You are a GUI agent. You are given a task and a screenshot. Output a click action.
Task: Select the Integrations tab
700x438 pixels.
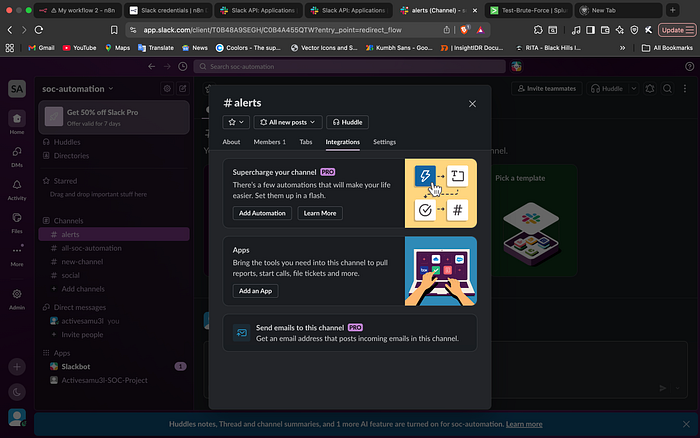(x=342, y=142)
